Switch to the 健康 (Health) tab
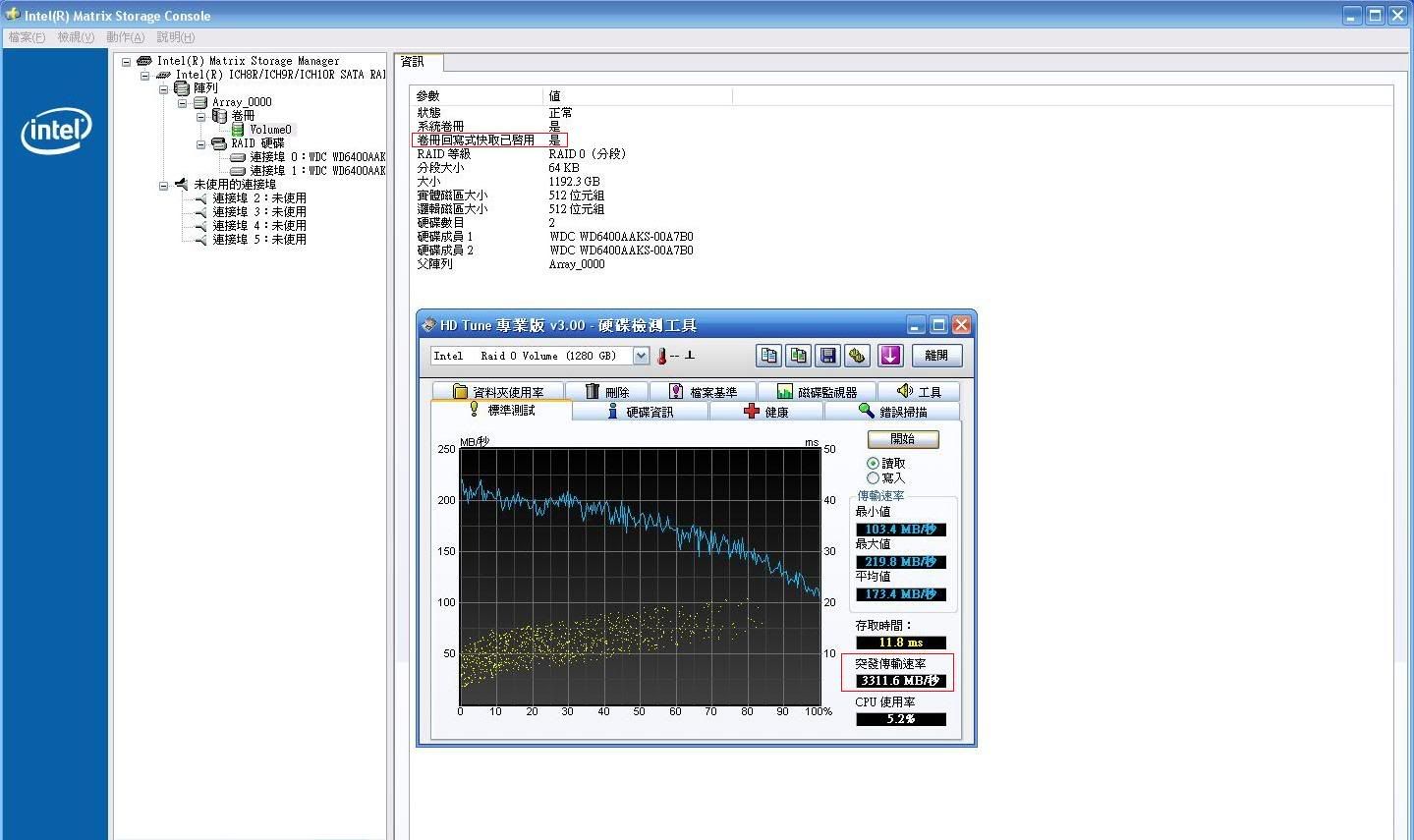This screenshot has width=1414, height=840. [x=766, y=412]
